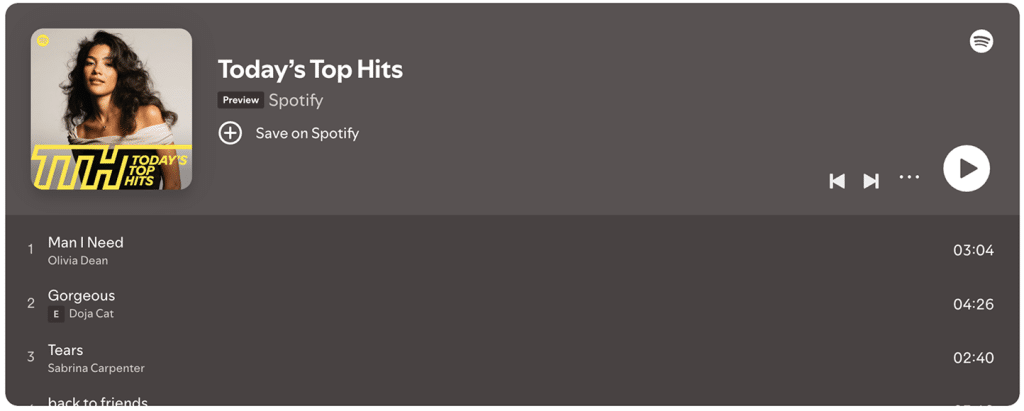This screenshot has width=1024, height=411.
Task: Click the explicit E badge on Gorgeous
Action: pyautogui.click(x=56, y=314)
